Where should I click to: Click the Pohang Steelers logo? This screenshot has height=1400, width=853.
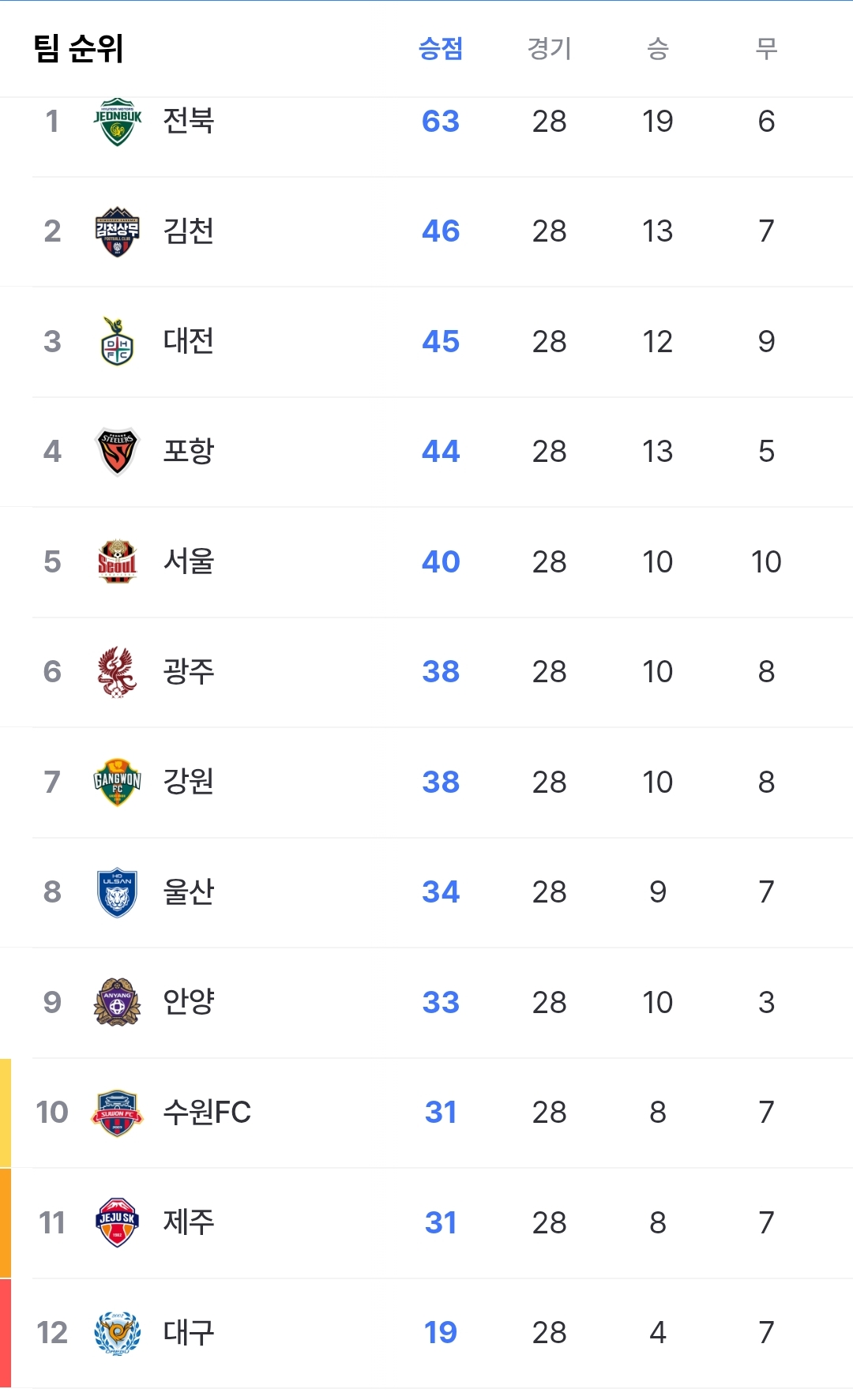coord(117,452)
